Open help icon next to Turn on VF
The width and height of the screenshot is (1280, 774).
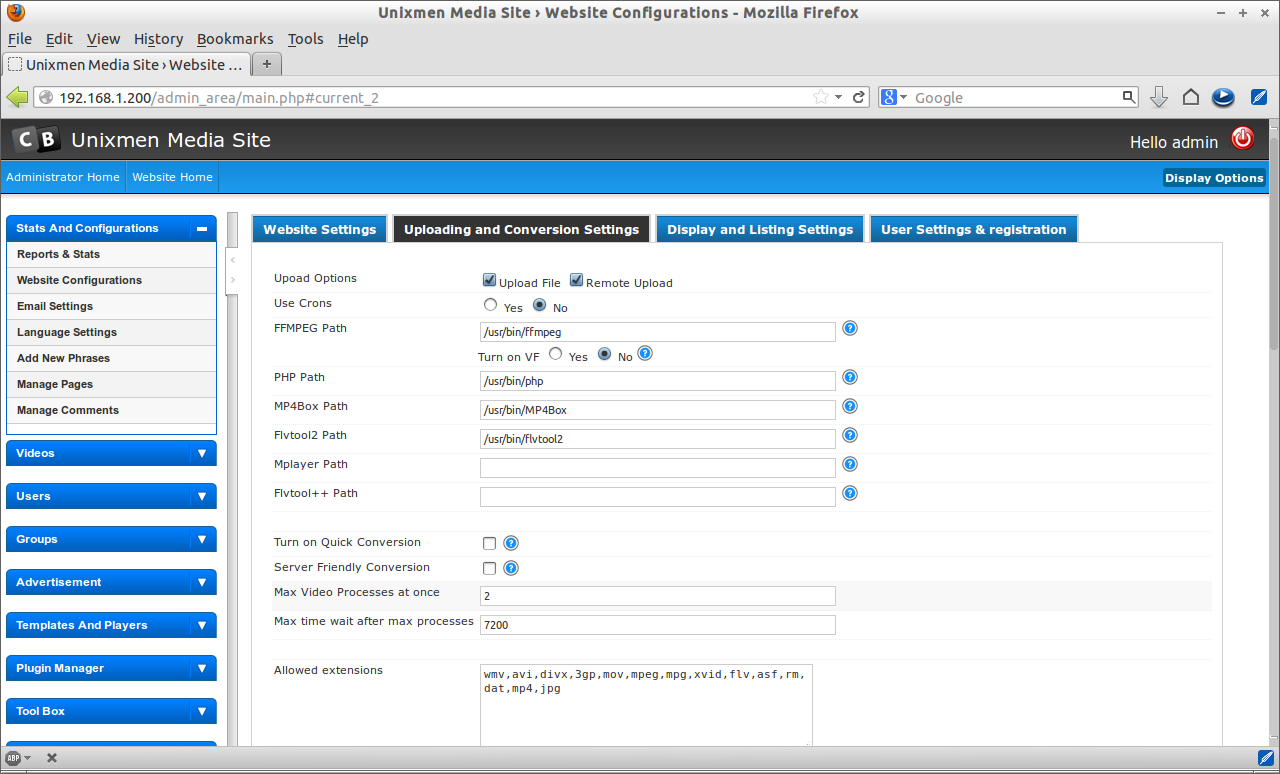pyautogui.click(x=645, y=353)
